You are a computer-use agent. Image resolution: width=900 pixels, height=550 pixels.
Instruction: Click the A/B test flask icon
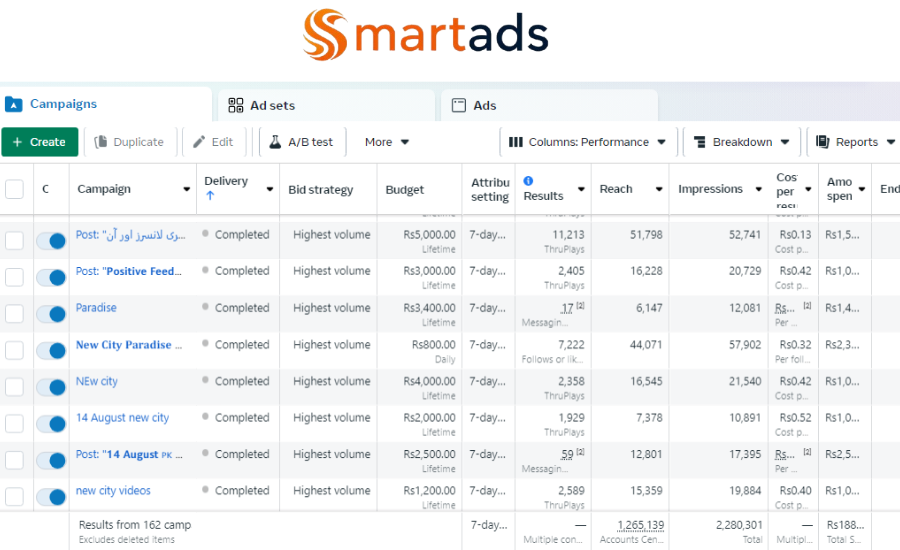pos(276,142)
